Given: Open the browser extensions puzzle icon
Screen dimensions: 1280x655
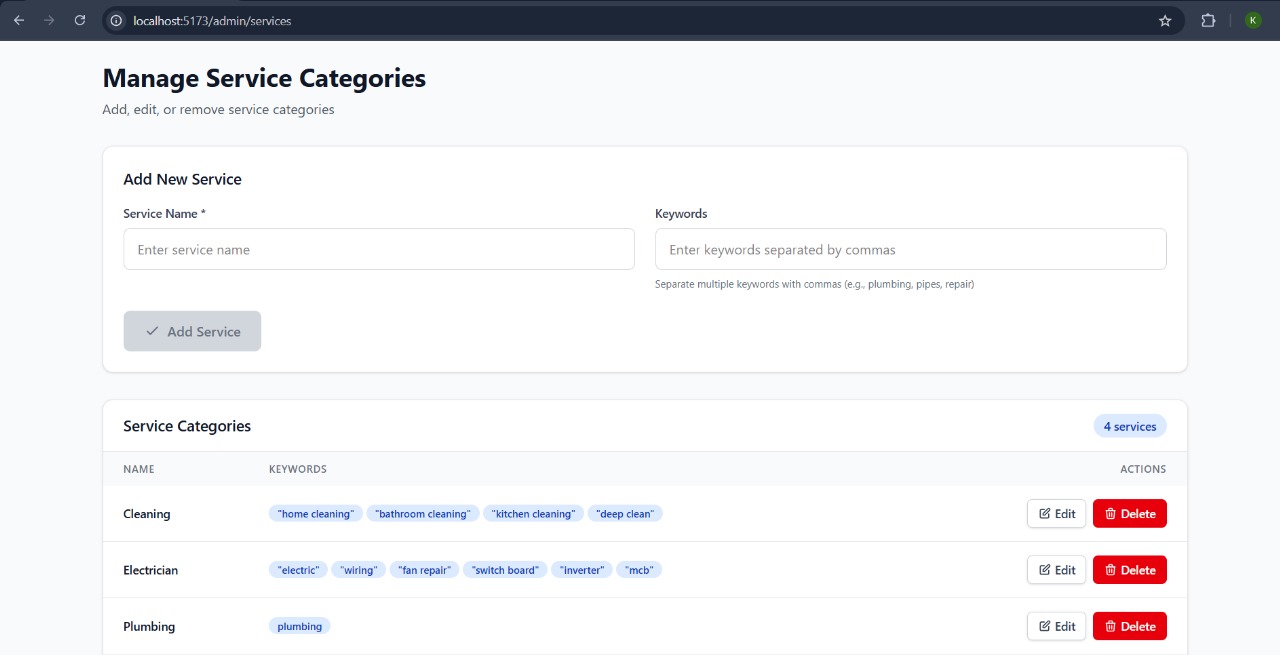Looking at the screenshot, I should 1208,20.
